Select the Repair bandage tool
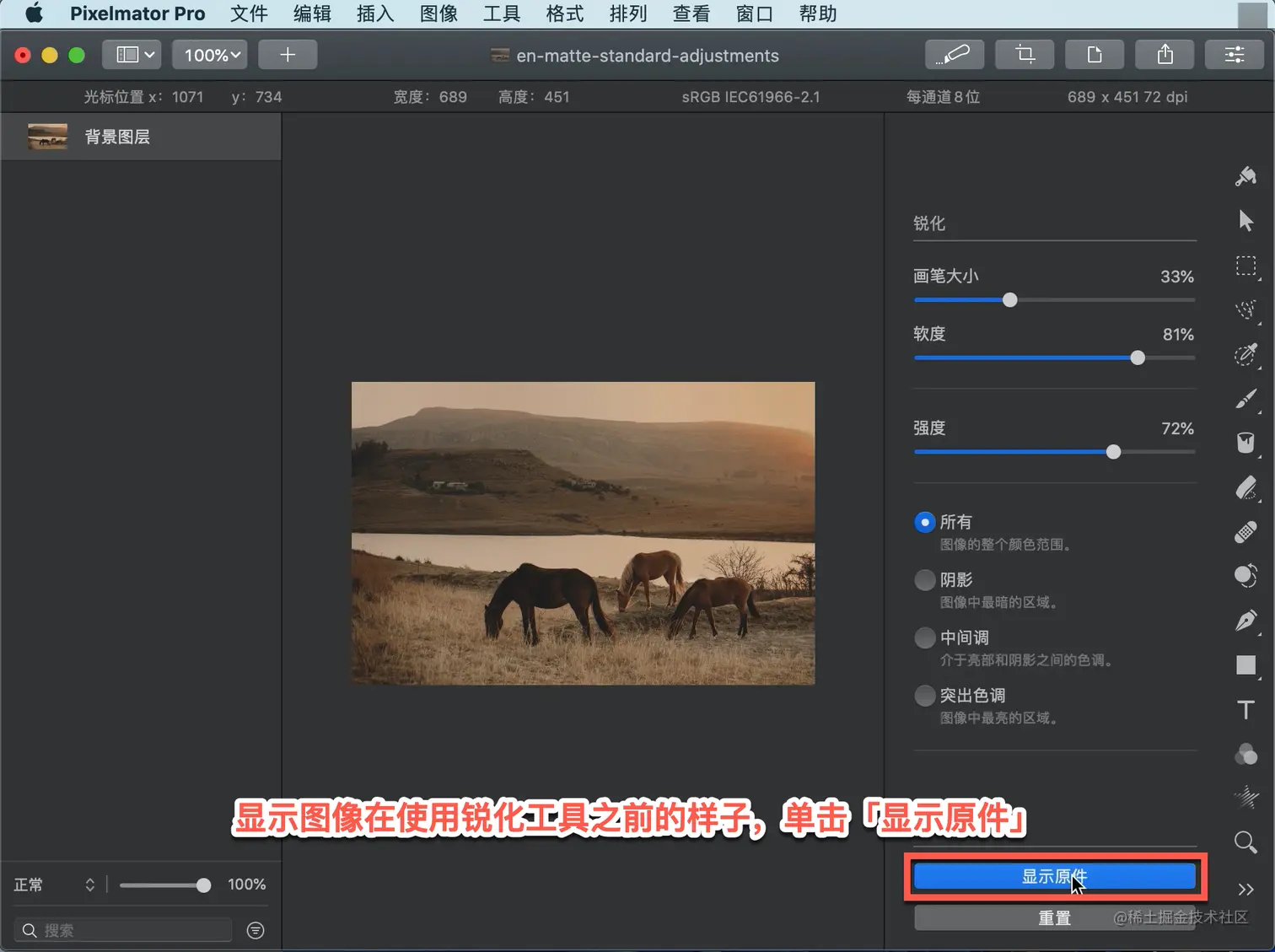 pos(1245,532)
